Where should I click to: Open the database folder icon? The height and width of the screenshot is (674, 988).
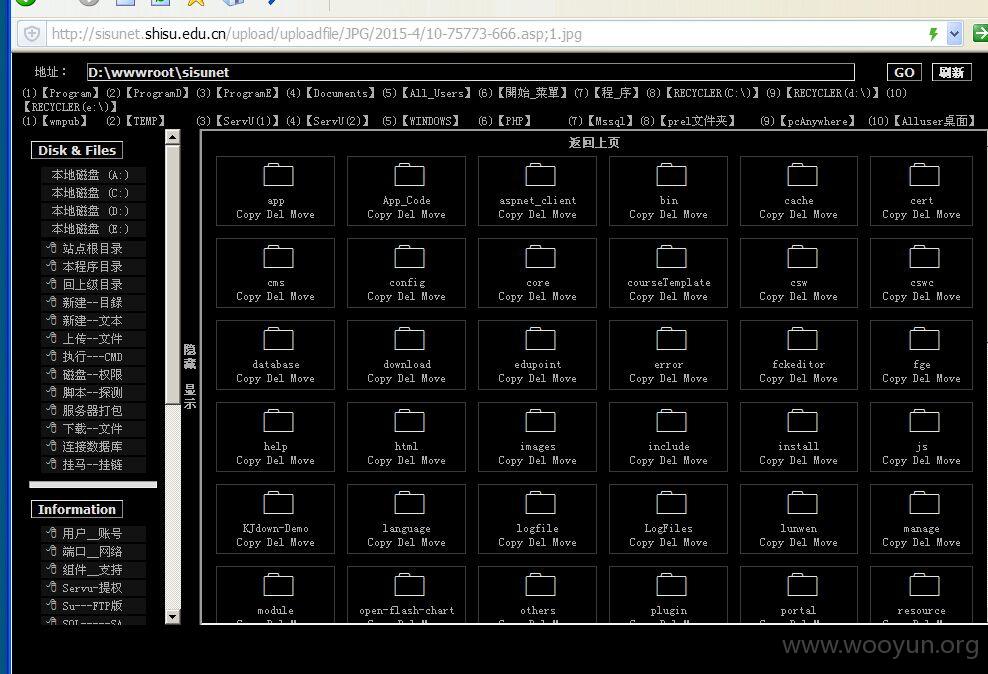(x=279, y=338)
